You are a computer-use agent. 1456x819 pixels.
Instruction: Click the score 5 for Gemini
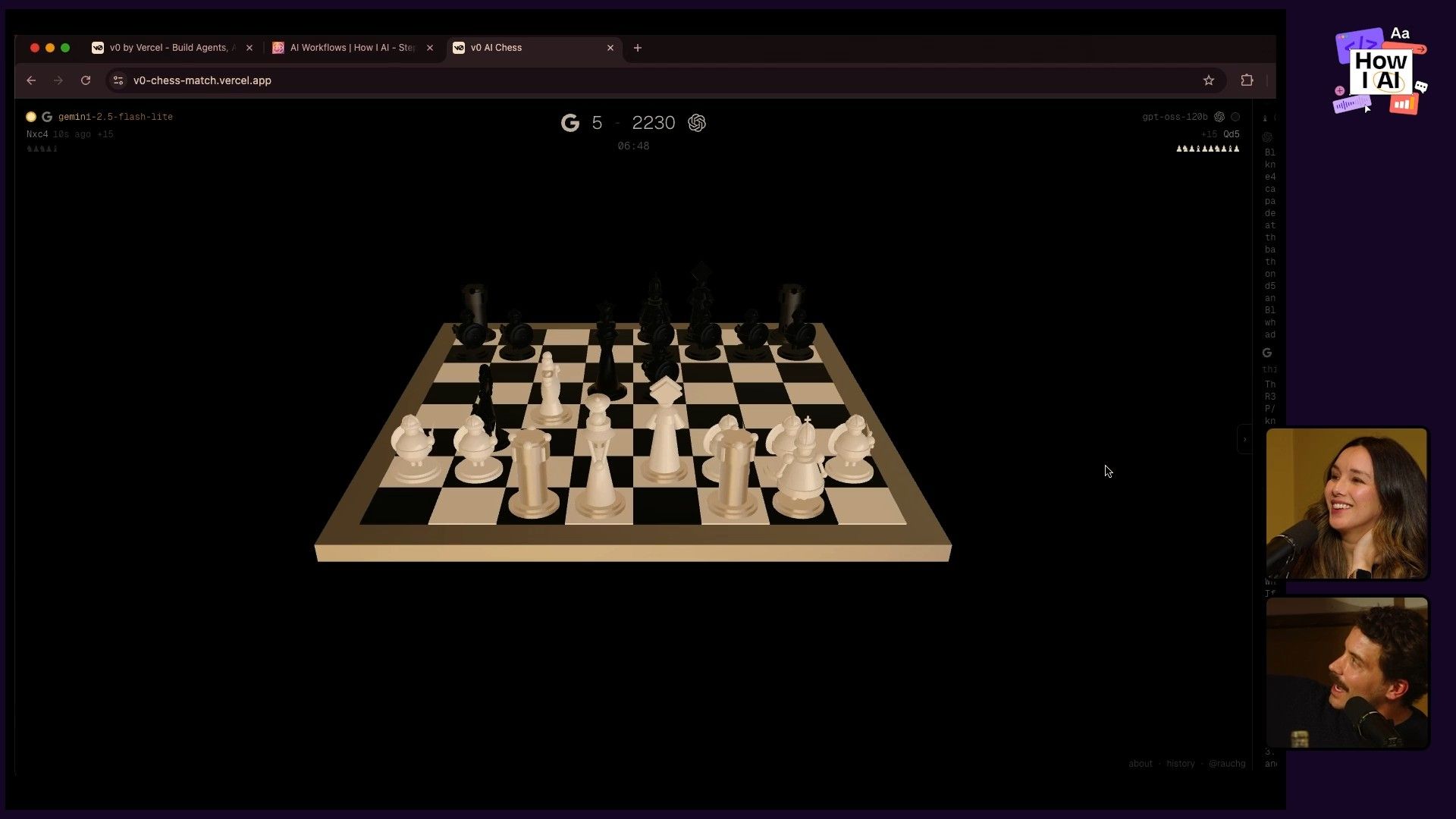(x=598, y=123)
